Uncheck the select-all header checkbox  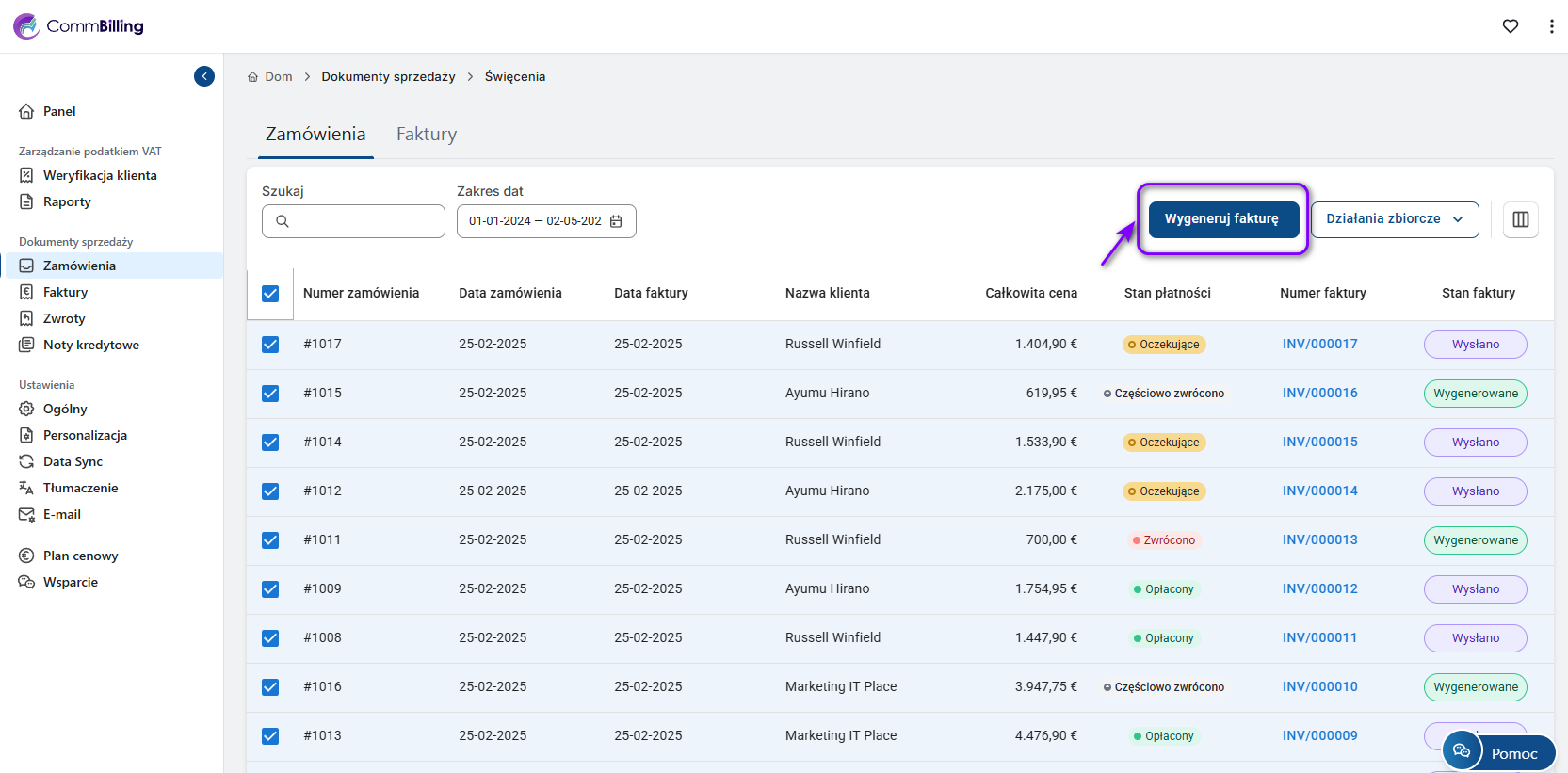270,294
